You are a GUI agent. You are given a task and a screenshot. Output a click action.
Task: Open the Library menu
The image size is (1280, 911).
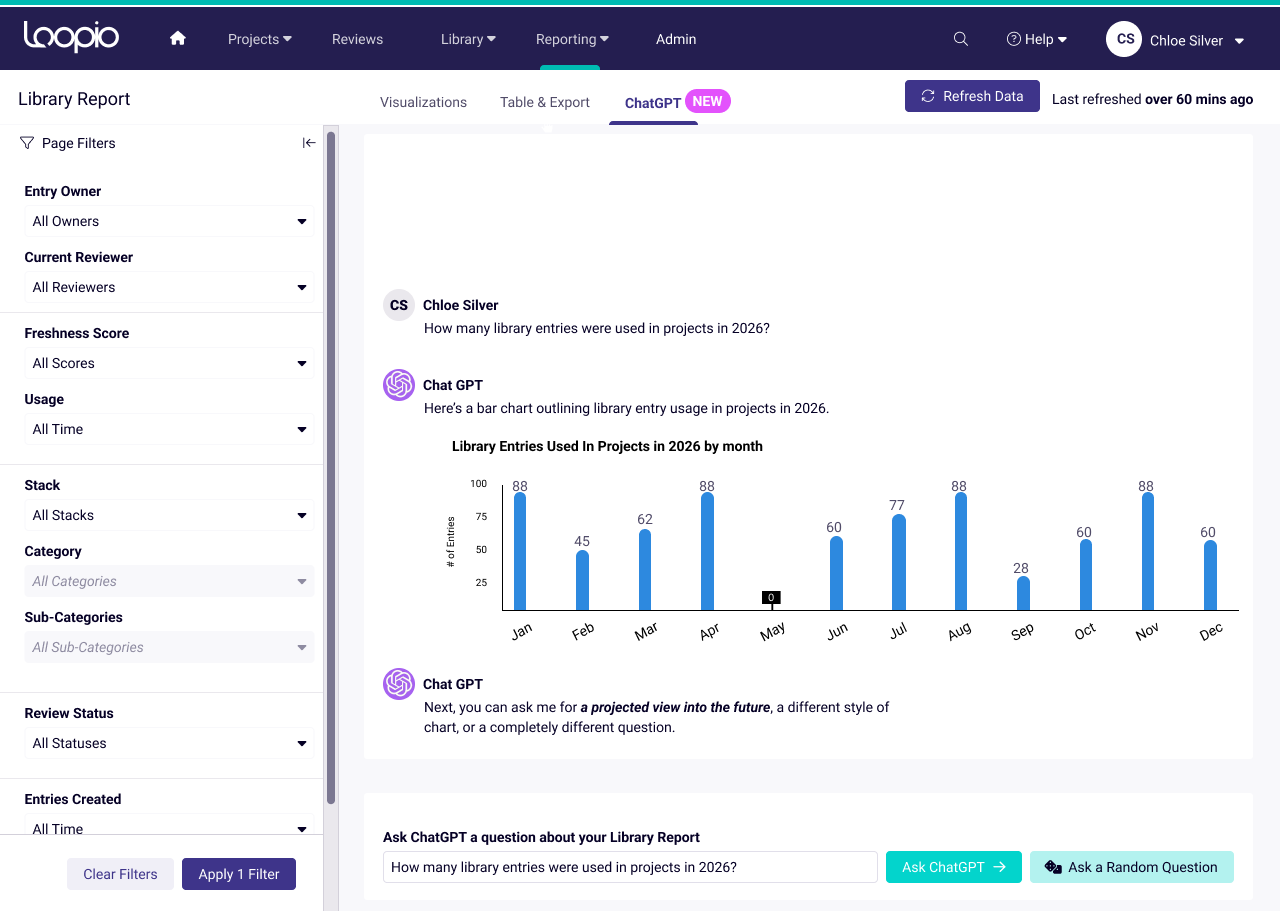(x=468, y=39)
